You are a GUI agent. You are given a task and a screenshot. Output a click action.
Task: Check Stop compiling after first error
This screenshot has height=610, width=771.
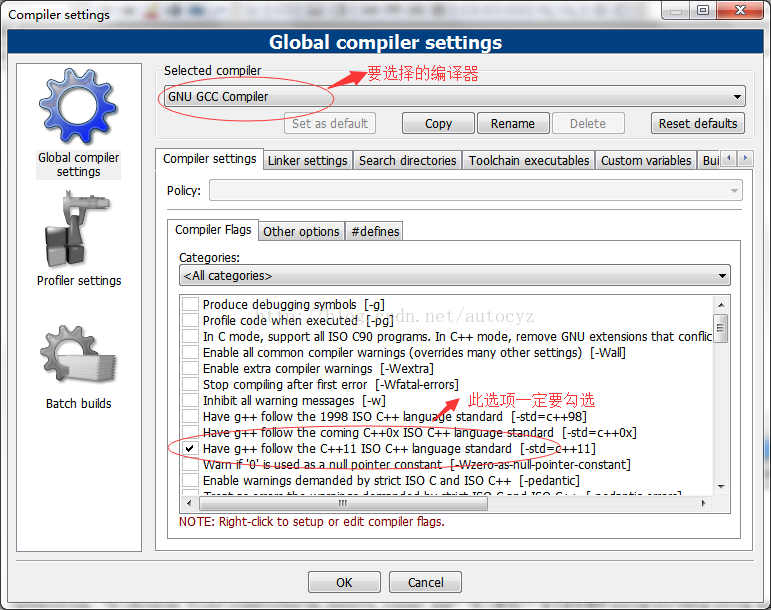tap(190, 384)
